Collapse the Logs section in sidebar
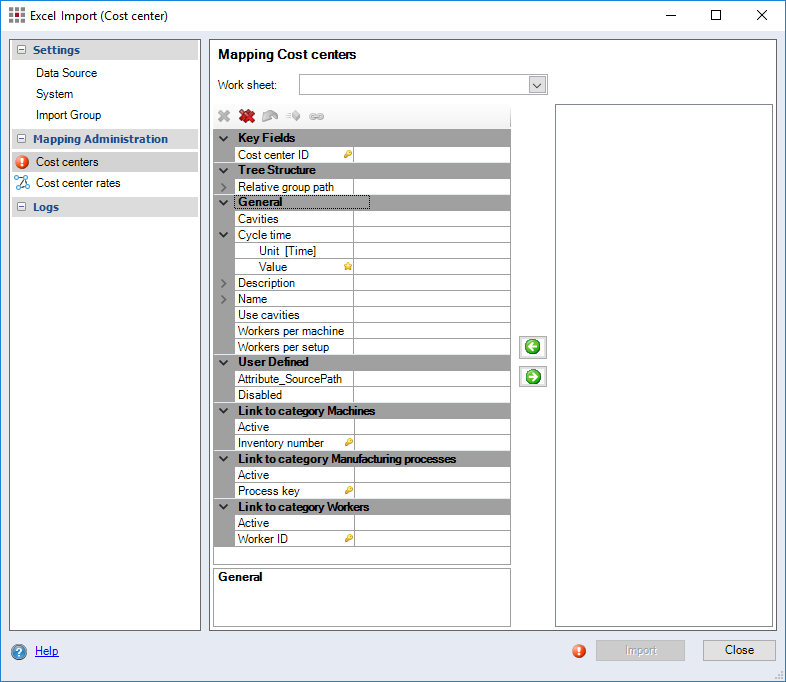The width and height of the screenshot is (786, 682). [x=22, y=207]
